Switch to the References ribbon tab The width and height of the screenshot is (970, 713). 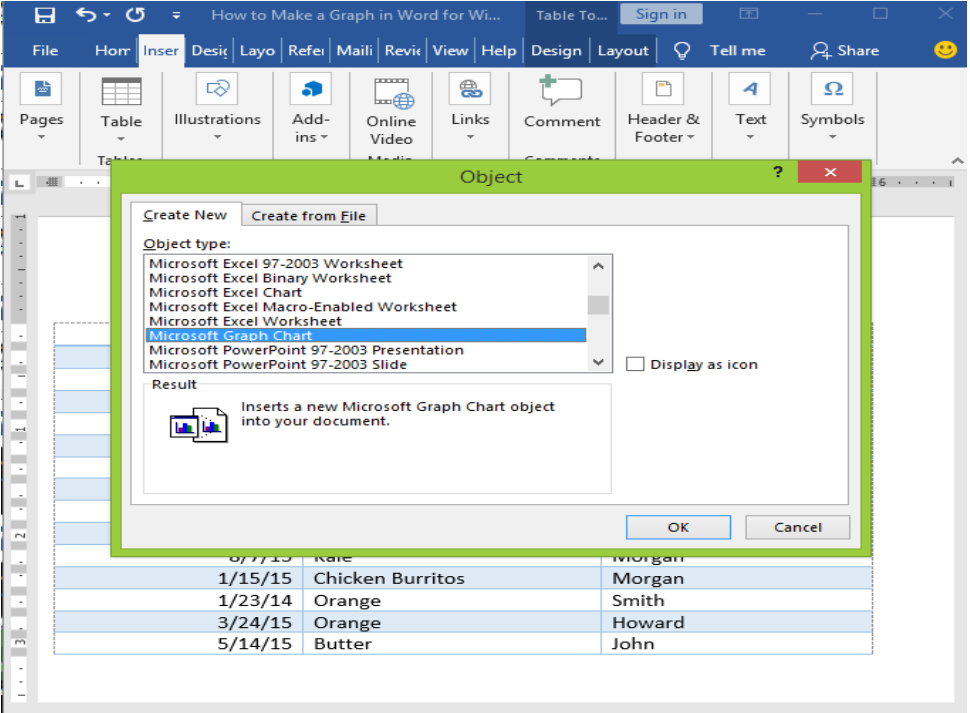coord(306,51)
